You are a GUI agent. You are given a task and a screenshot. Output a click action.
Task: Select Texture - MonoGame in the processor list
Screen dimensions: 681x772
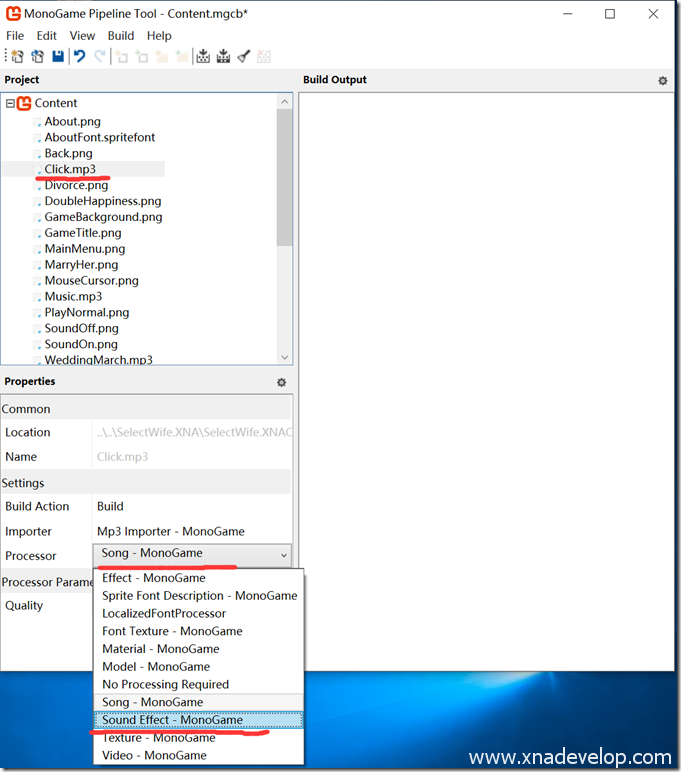click(x=158, y=738)
